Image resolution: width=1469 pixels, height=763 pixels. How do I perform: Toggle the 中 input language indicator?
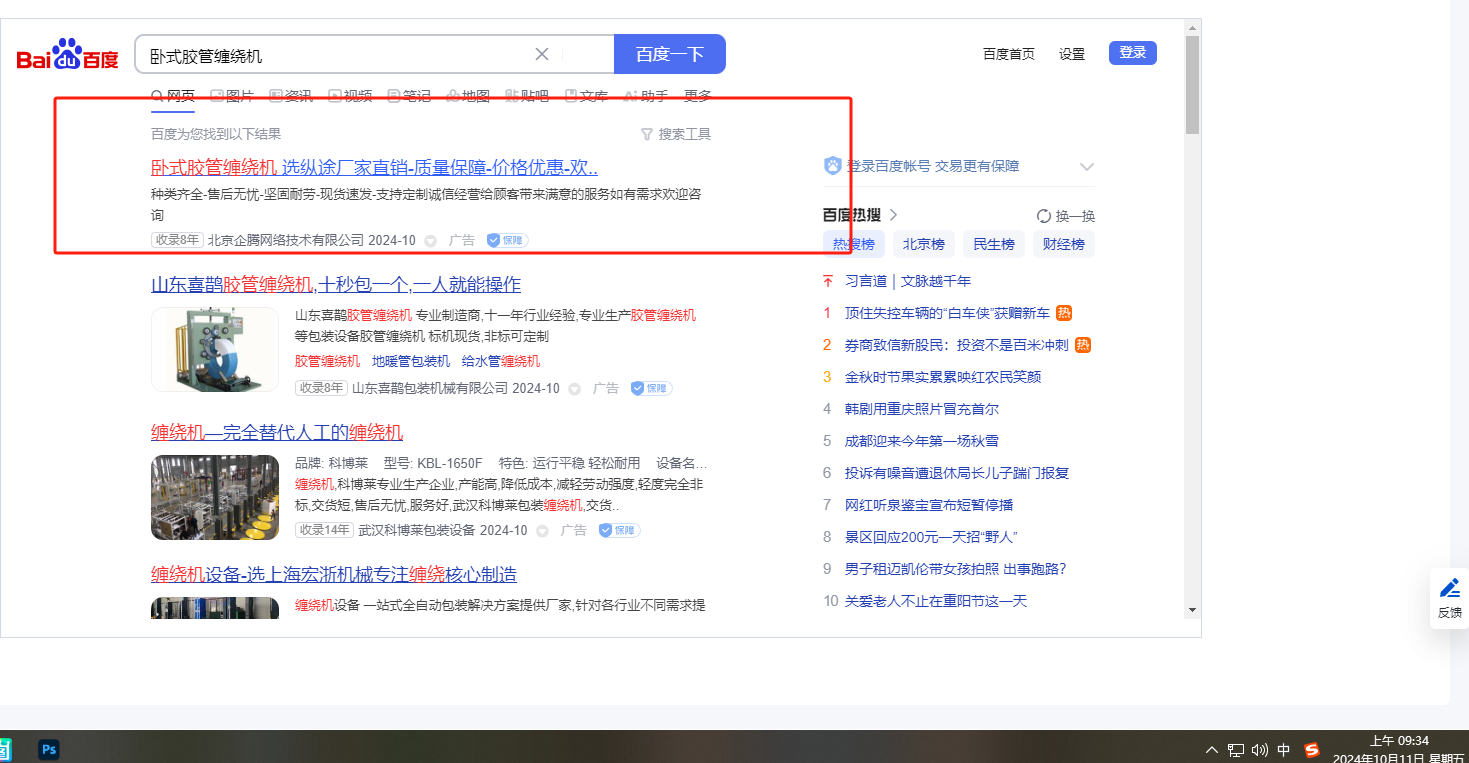1284,750
